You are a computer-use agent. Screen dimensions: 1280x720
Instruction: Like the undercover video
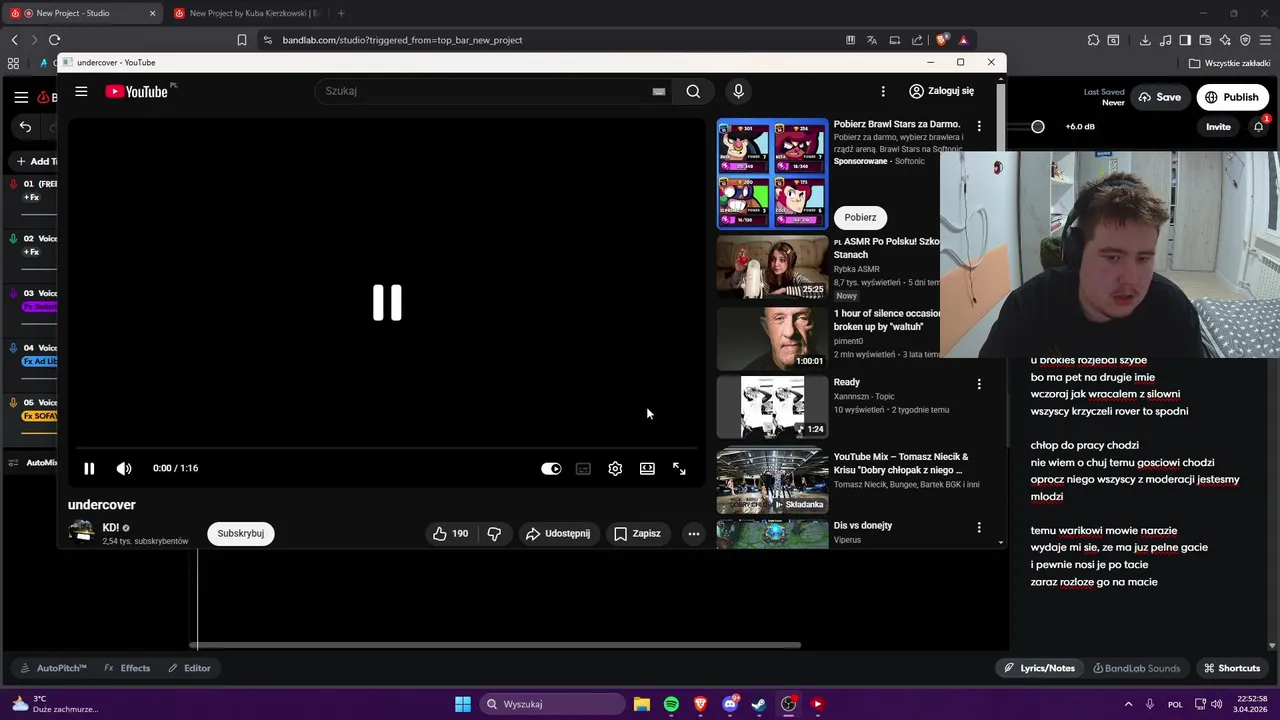point(450,533)
